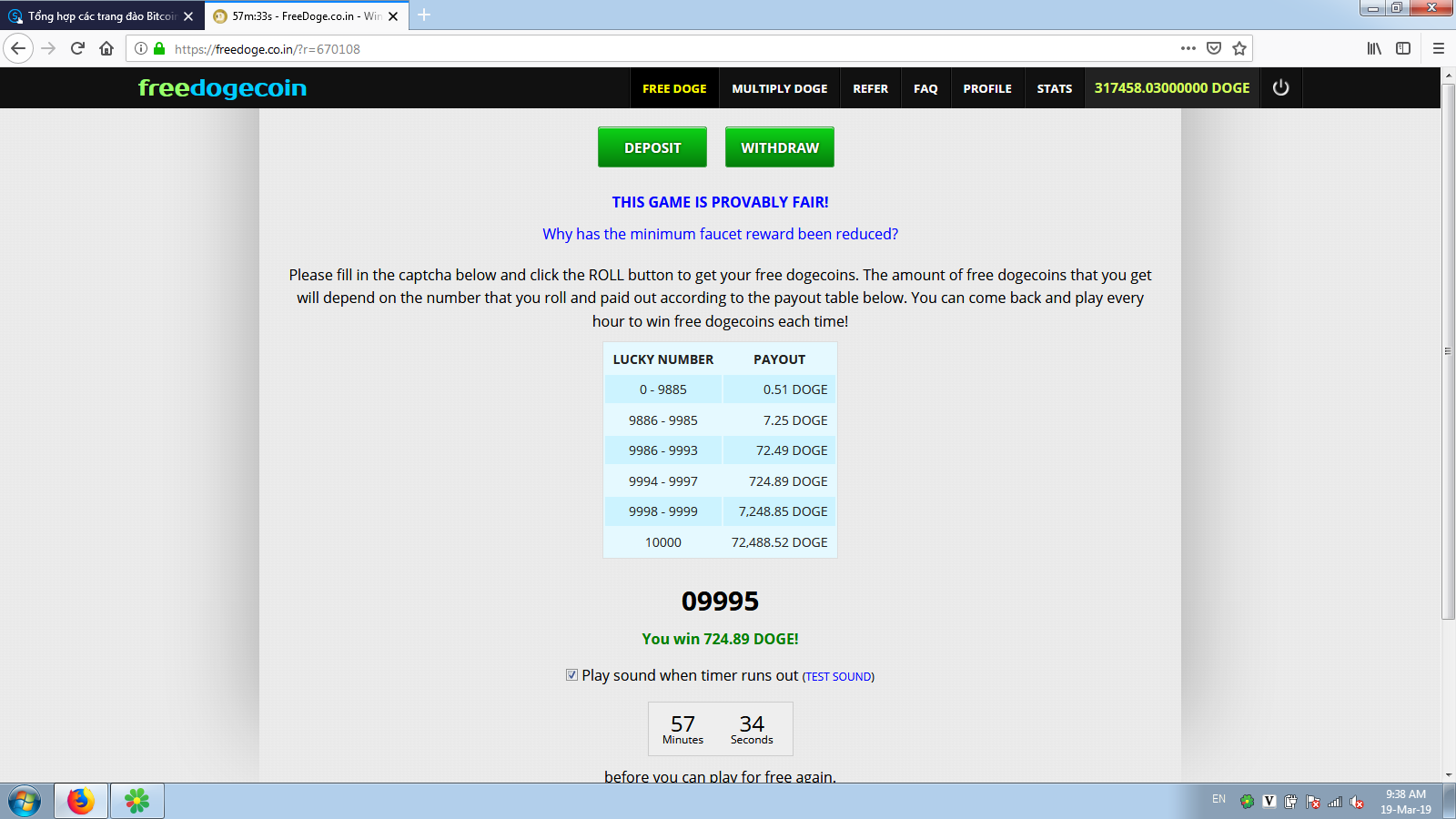
Task: Close the 'Tổng hợp các trang đào Bitcoin' tab
Action: point(188,16)
